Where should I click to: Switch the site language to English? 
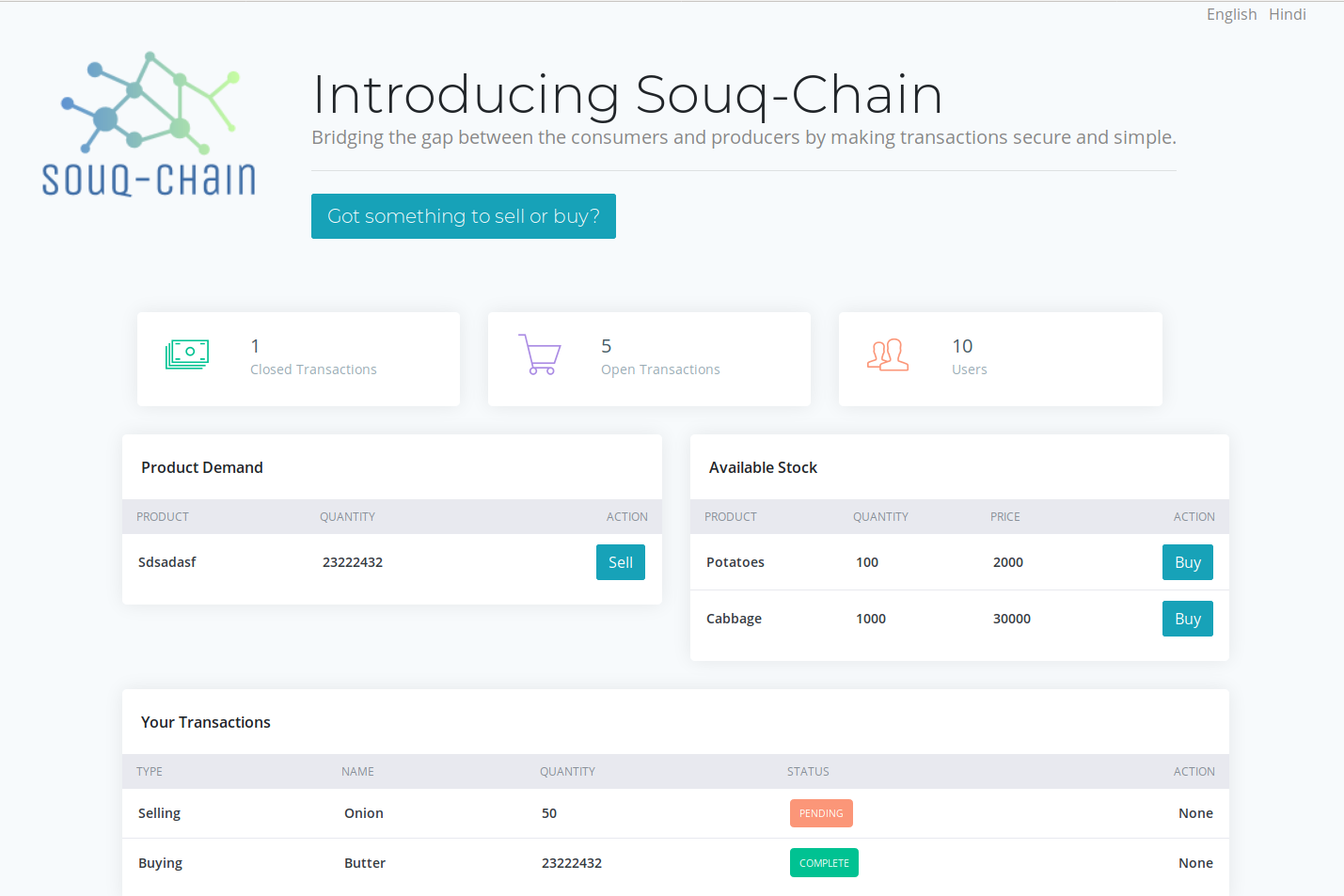pos(1231,14)
